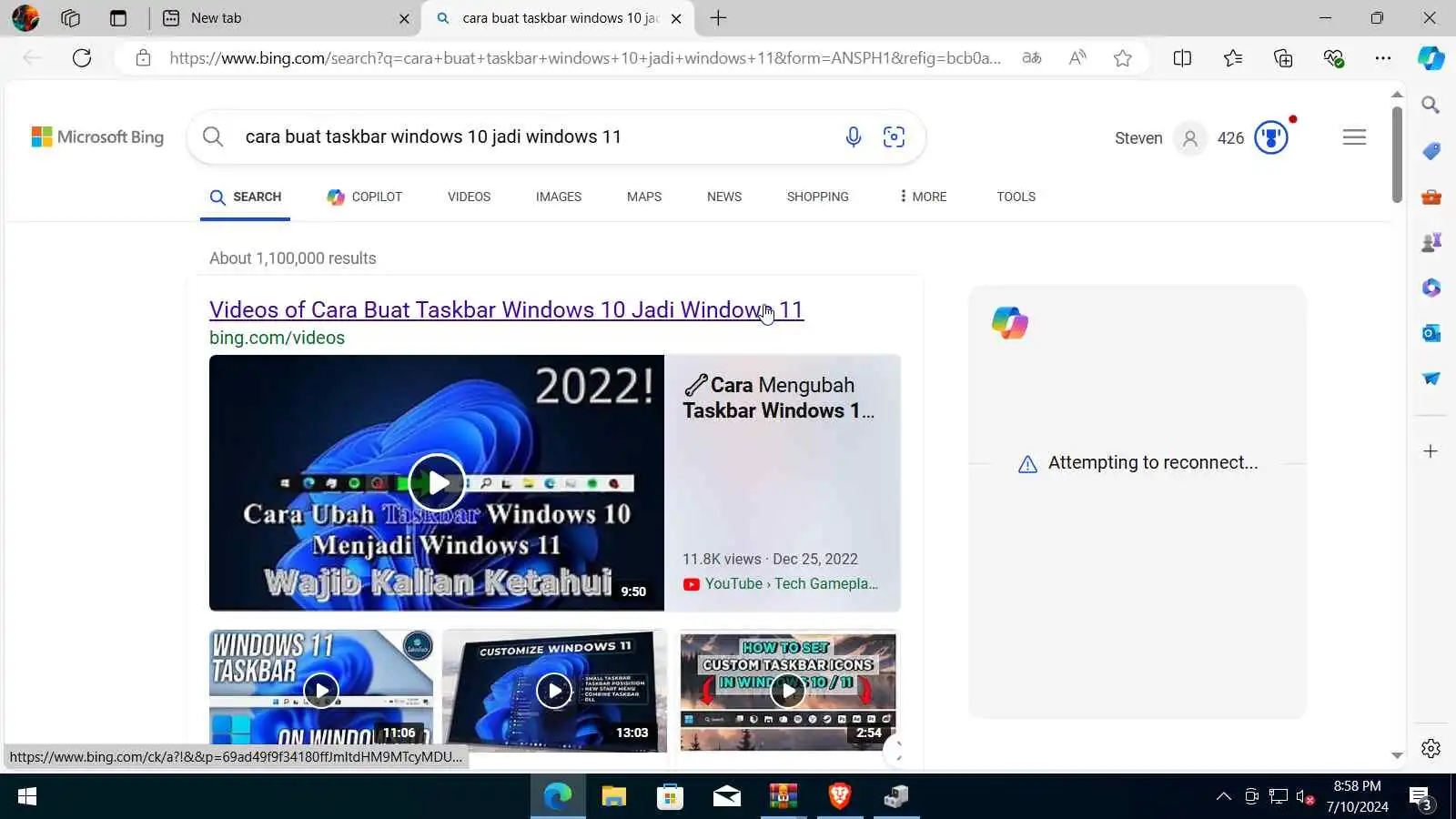Switch to IMAGES results tab
1456x819 pixels.
559,197
